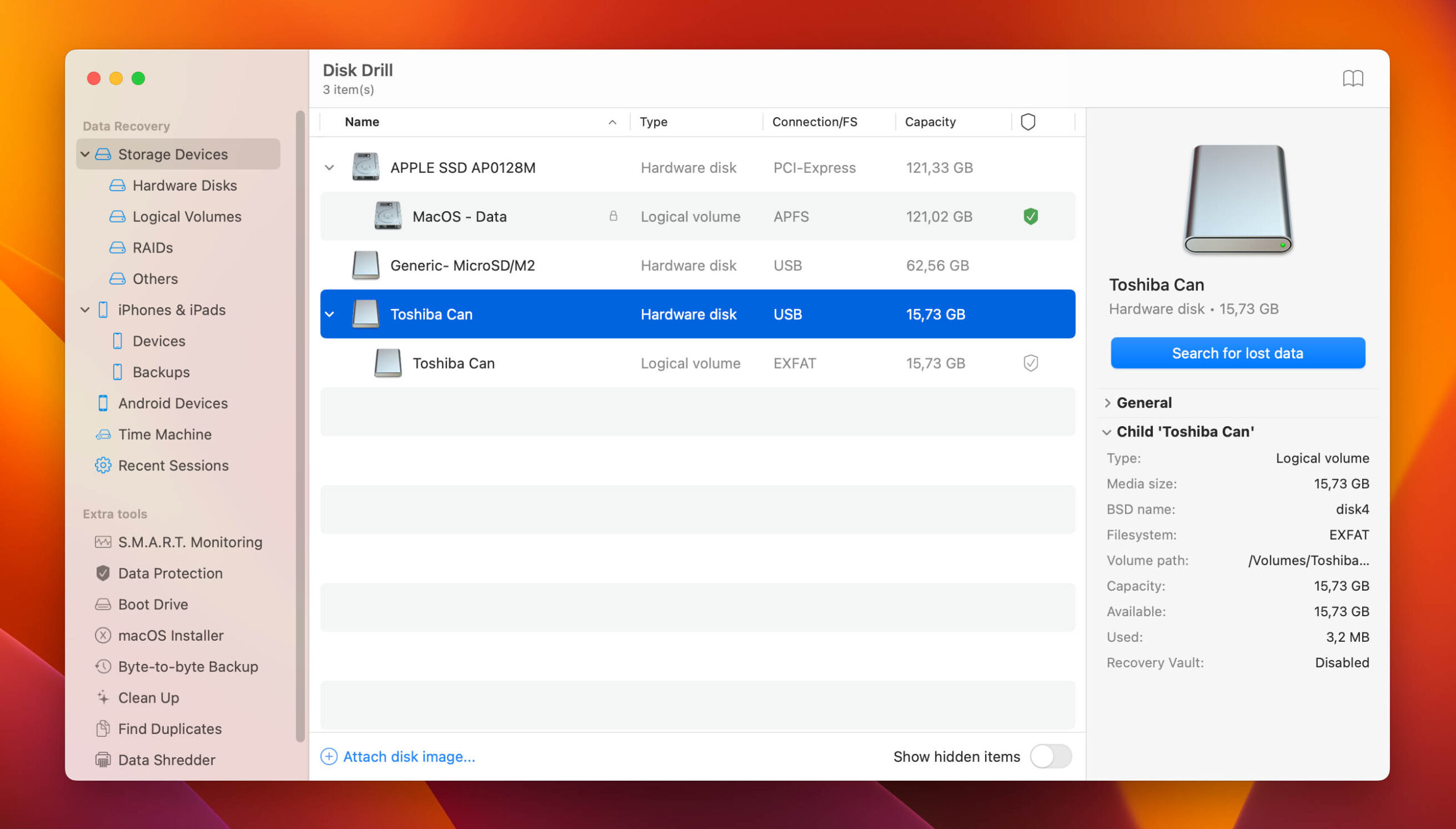This screenshot has width=1456, height=829.
Task: Sort by the Name column arrow
Action: tap(612, 122)
